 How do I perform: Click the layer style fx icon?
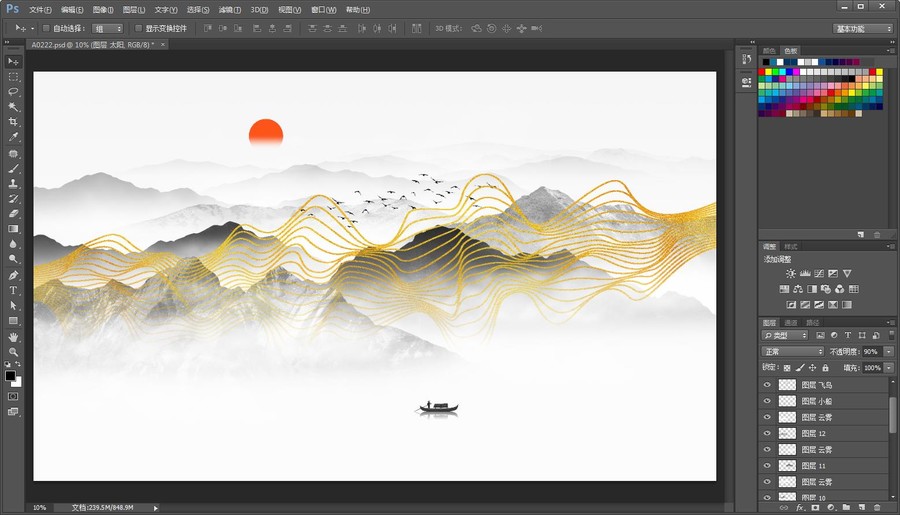(x=800, y=508)
